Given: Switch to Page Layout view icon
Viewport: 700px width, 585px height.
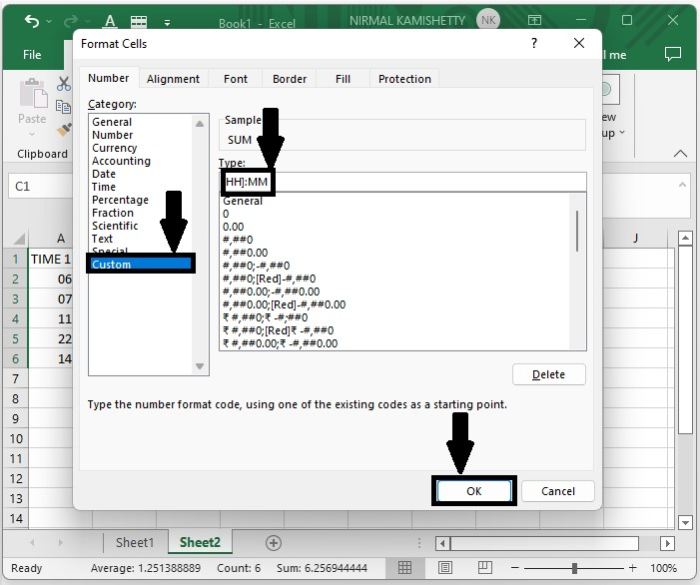Looking at the screenshot, I should pyautogui.click(x=445, y=568).
